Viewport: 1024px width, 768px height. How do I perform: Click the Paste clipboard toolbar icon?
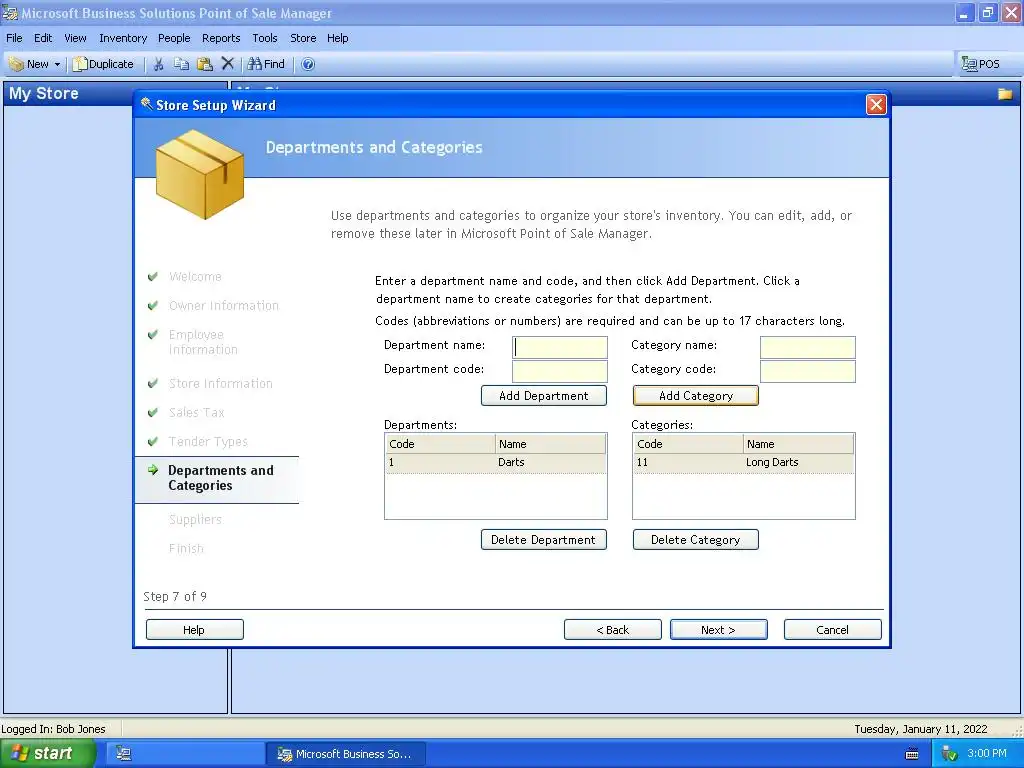coord(204,64)
